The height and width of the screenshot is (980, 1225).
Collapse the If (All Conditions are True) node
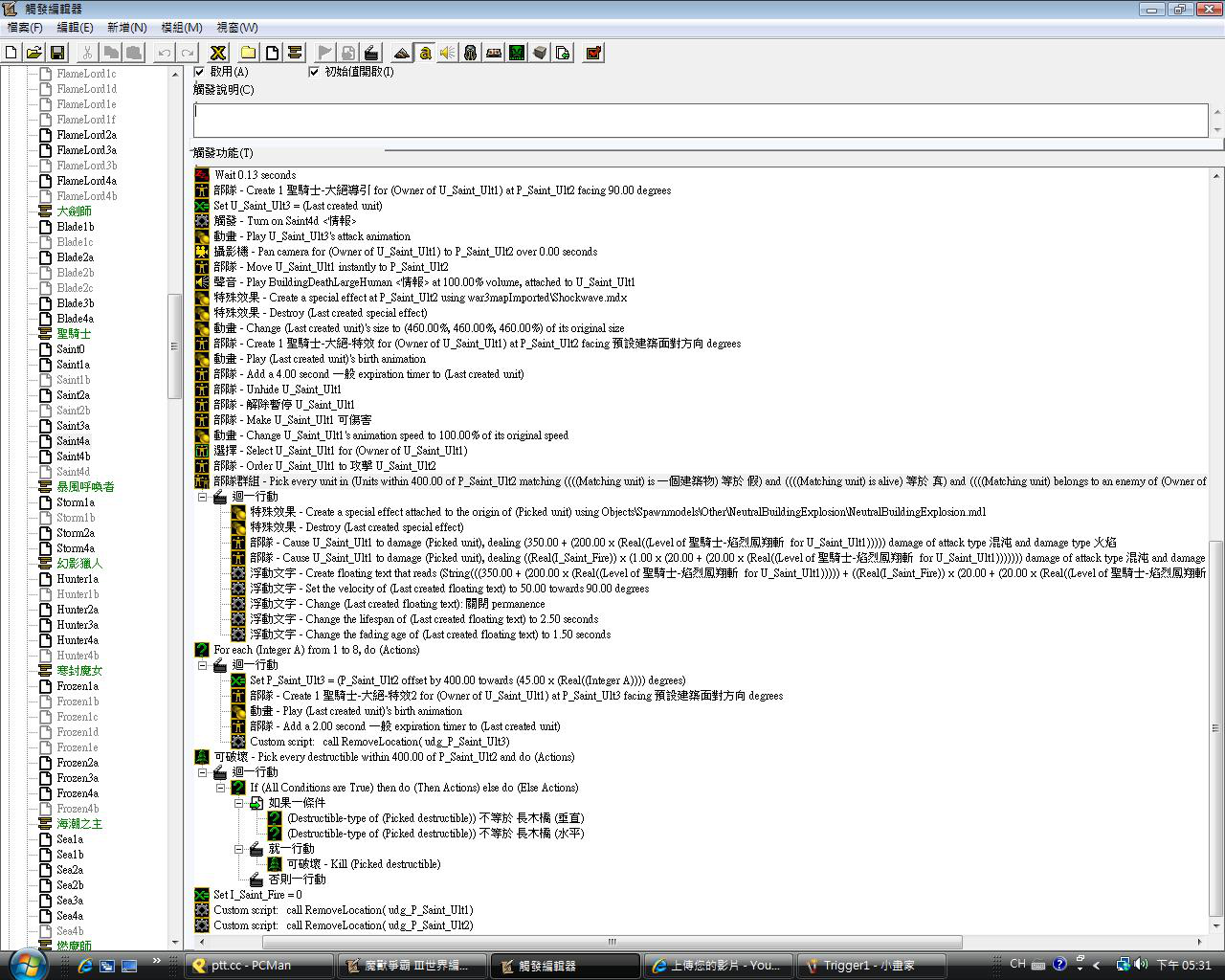(x=221, y=788)
